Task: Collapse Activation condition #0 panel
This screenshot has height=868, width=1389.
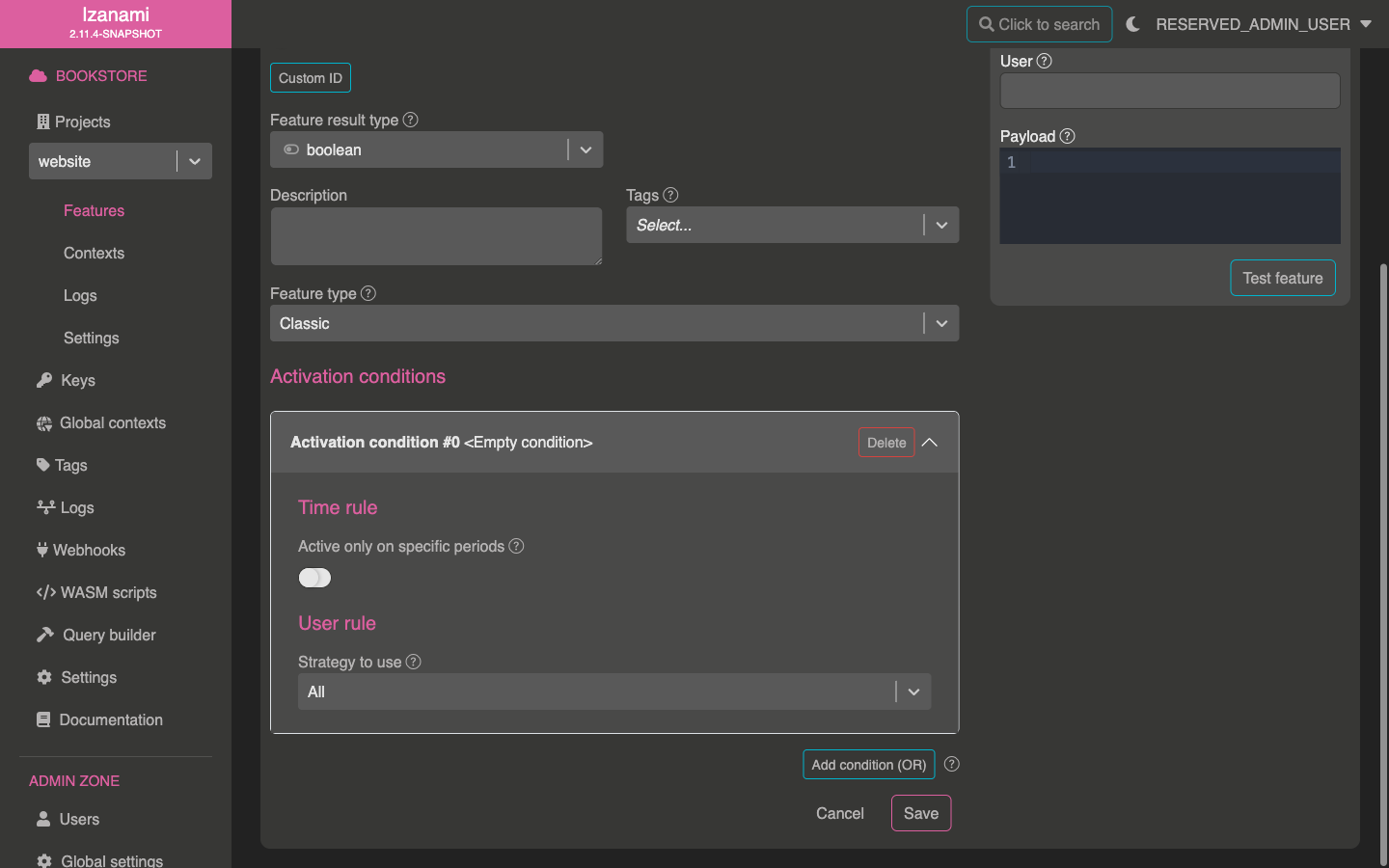Action: (x=930, y=443)
